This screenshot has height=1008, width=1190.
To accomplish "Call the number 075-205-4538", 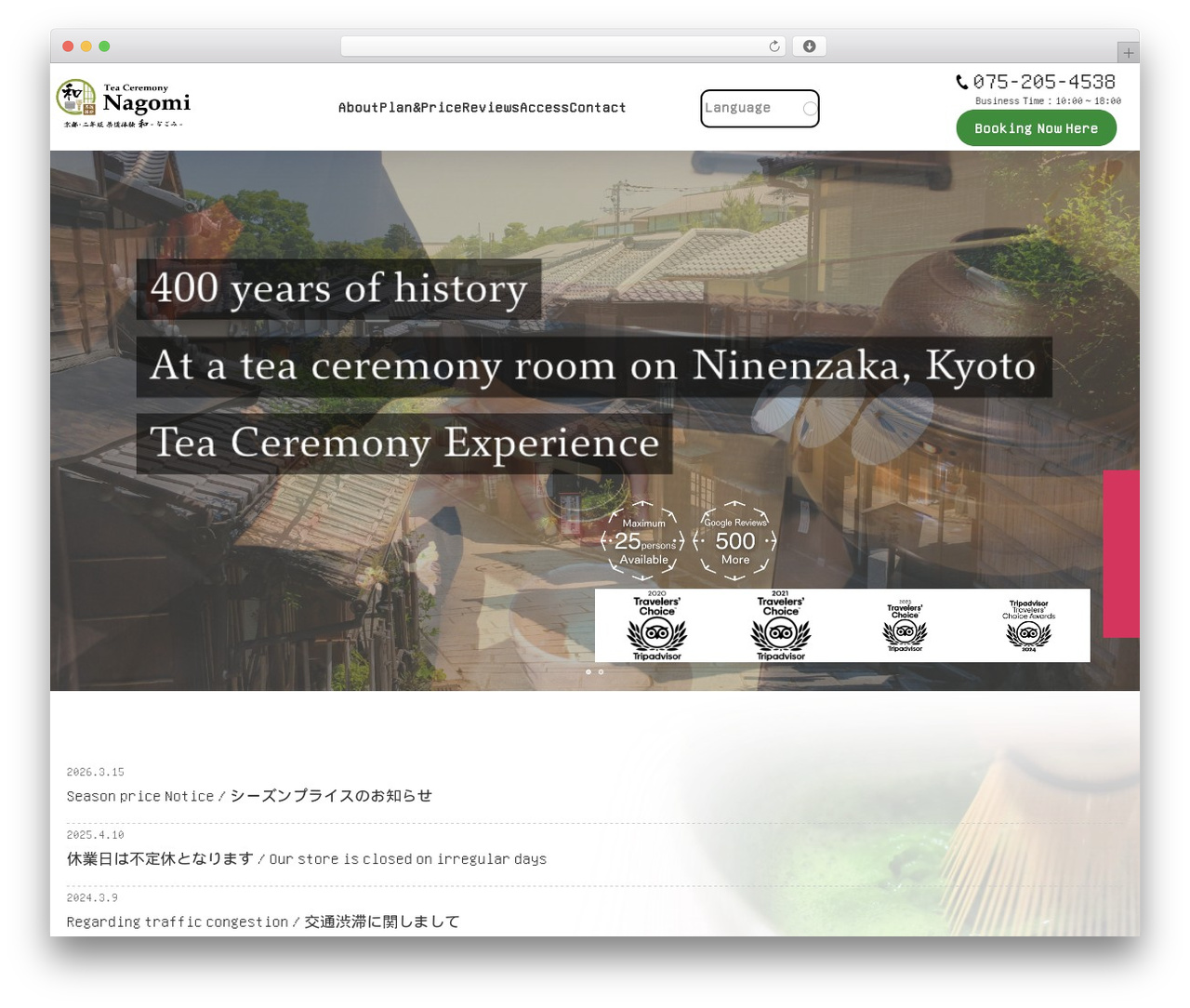I will click(1044, 82).
